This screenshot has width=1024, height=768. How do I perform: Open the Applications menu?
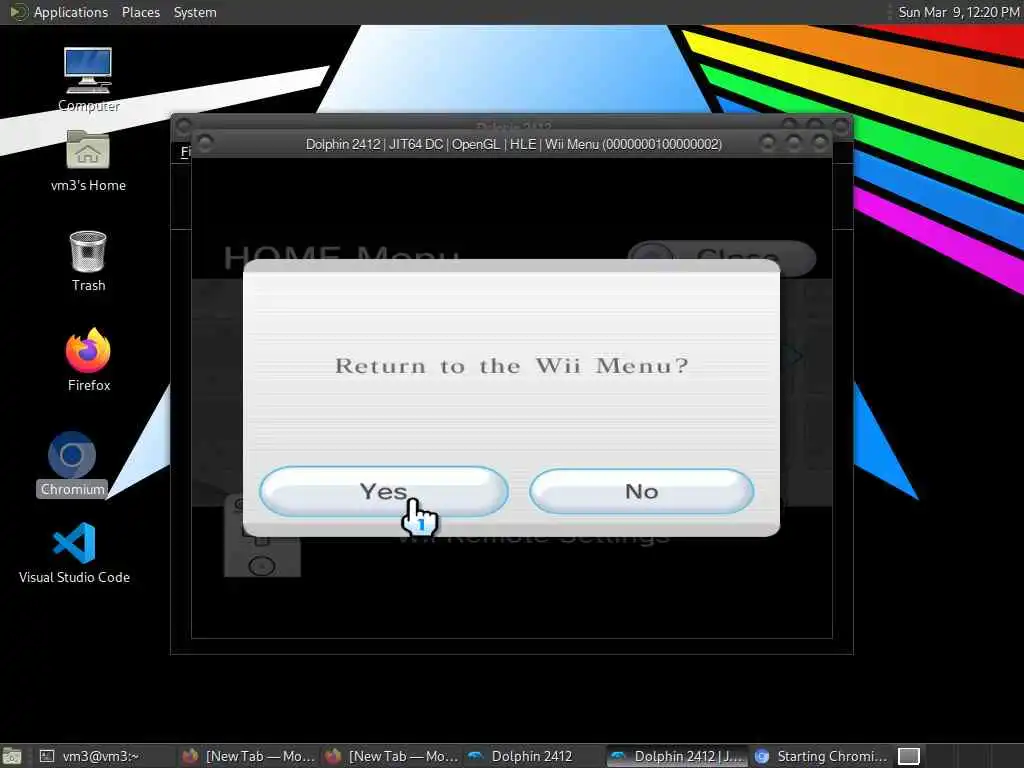tap(71, 12)
